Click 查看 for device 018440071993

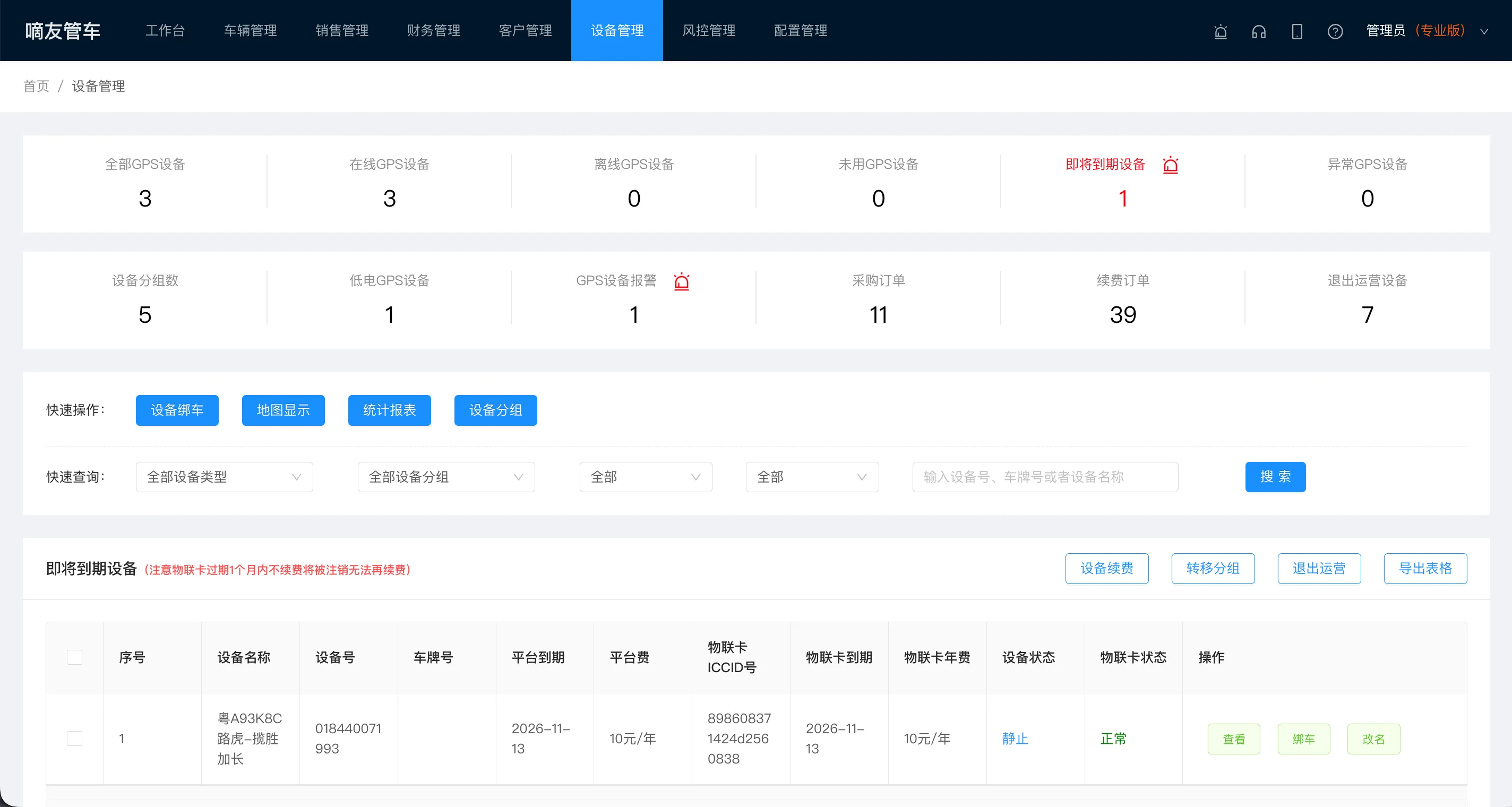[x=1234, y=739]
